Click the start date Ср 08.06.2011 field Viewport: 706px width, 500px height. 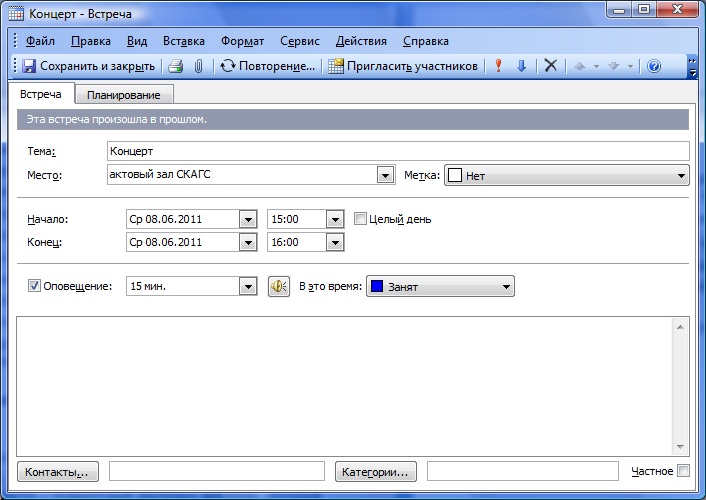[183, 219]
